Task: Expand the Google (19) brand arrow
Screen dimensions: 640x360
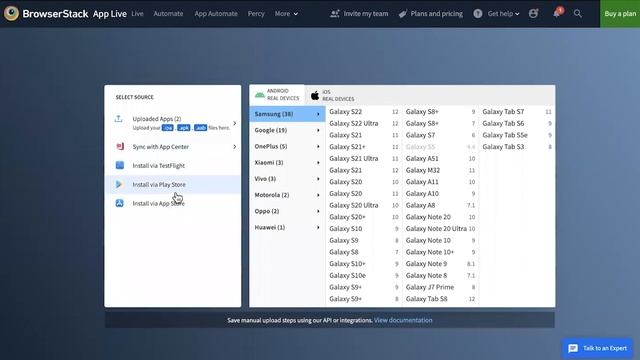Action: click(x=318, y=130)
